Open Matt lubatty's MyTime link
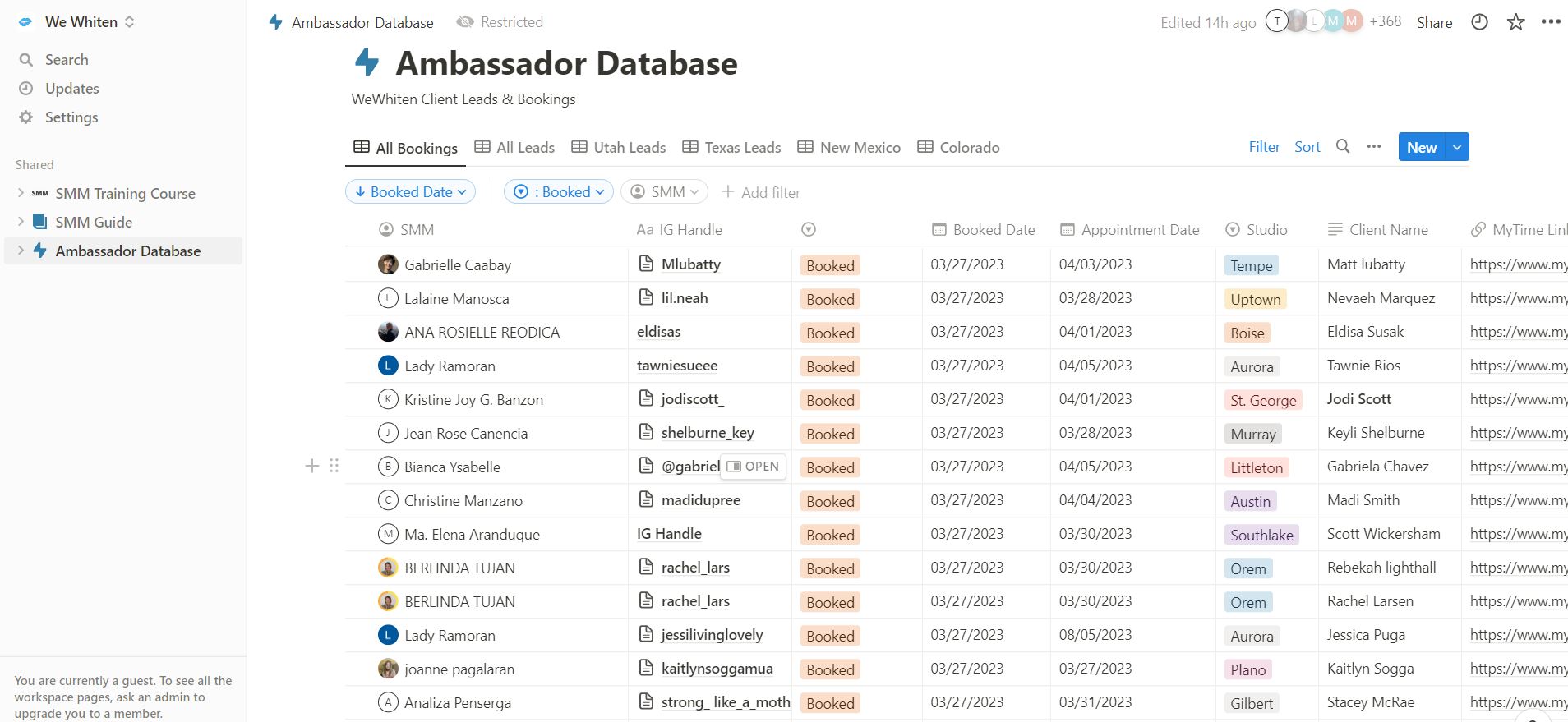The height and width of the screenshot is (722, 1568). (x=1518, y=264)
